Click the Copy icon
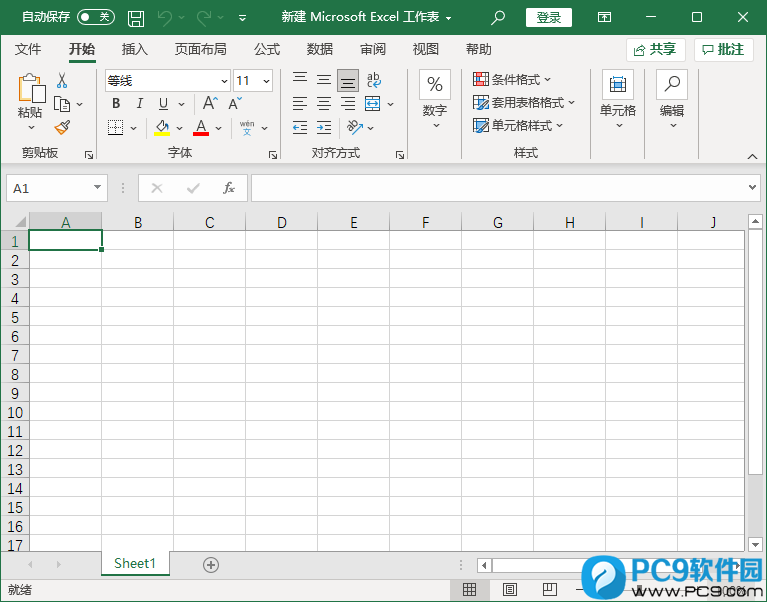Screen dimensions: 767x602 (62, 104)
